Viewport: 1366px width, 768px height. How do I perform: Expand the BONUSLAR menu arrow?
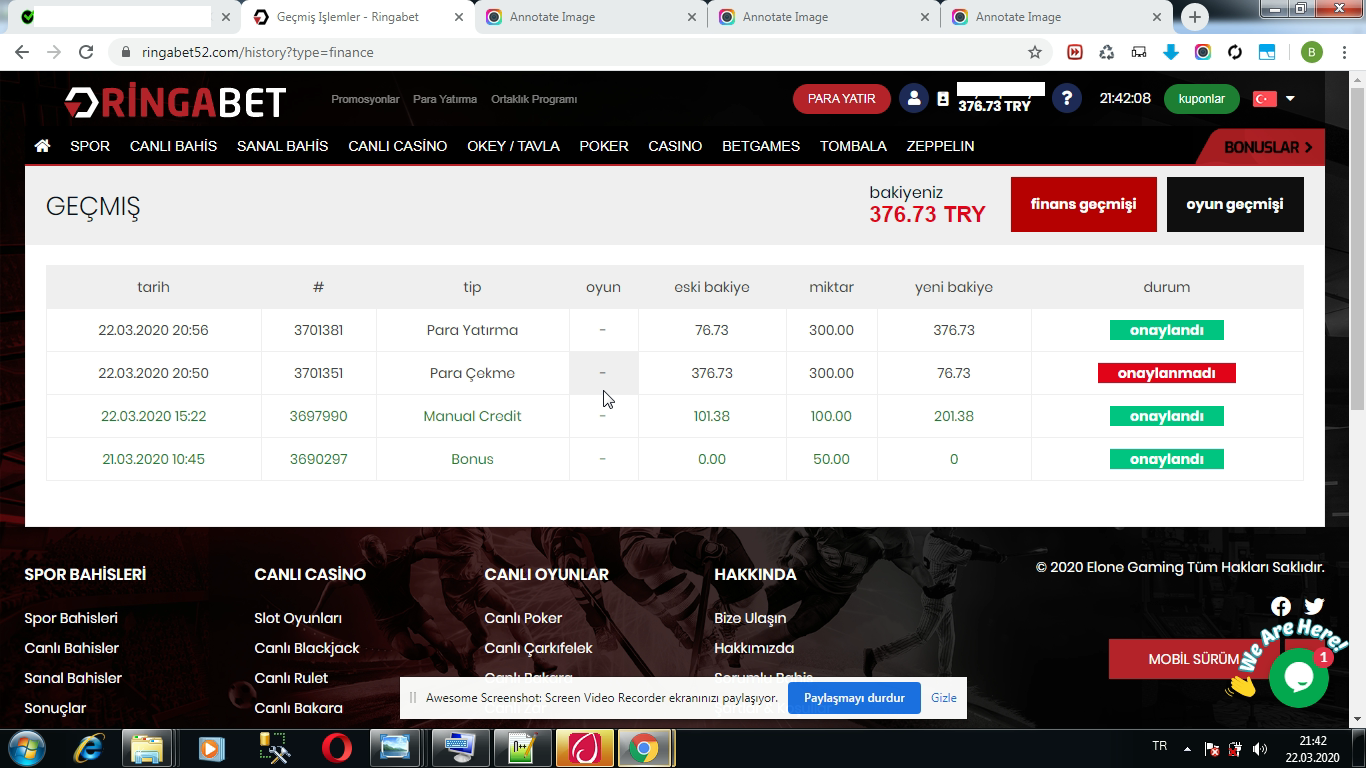[1307, 147]
